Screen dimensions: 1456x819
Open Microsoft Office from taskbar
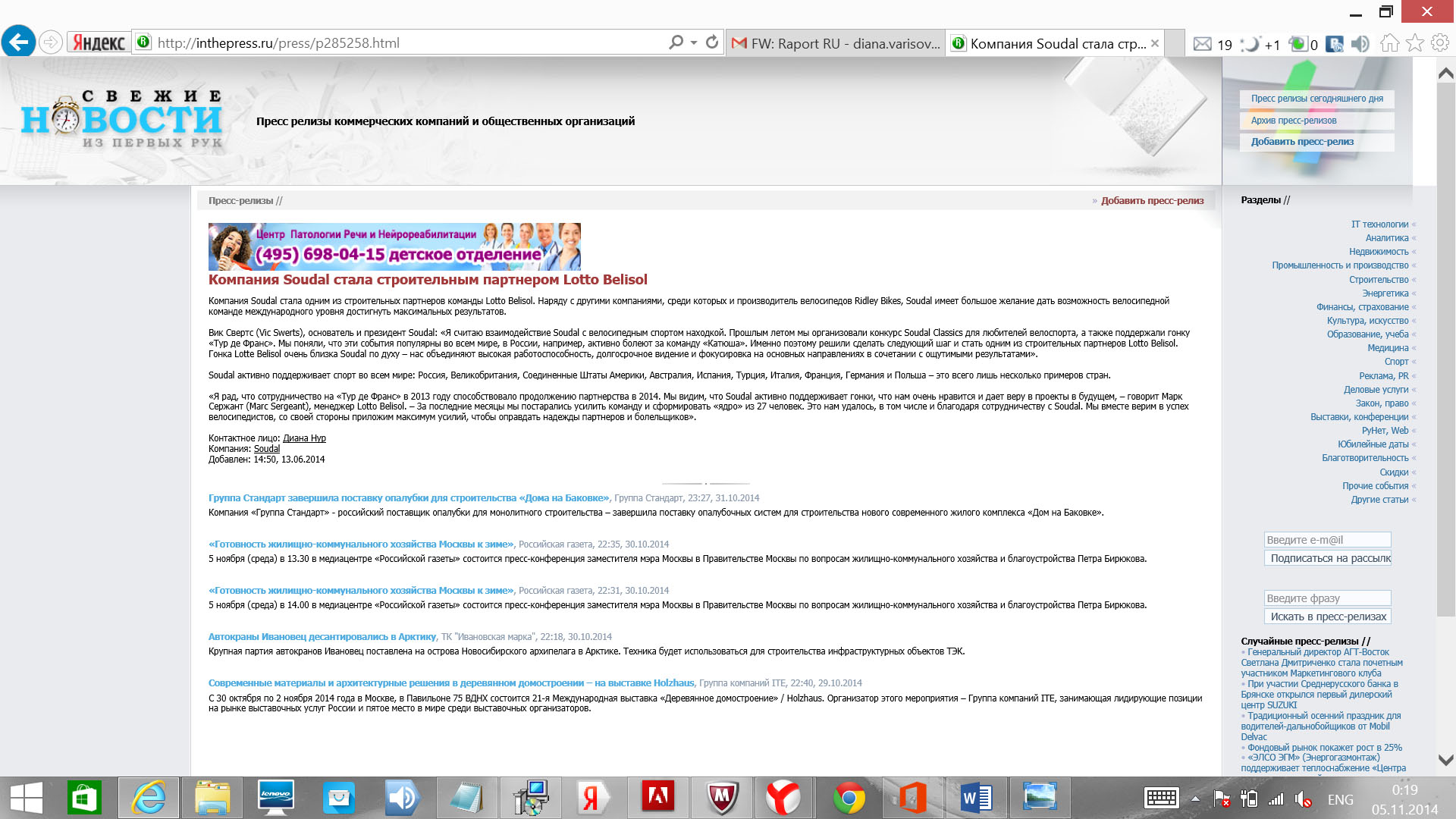point(912,798)
